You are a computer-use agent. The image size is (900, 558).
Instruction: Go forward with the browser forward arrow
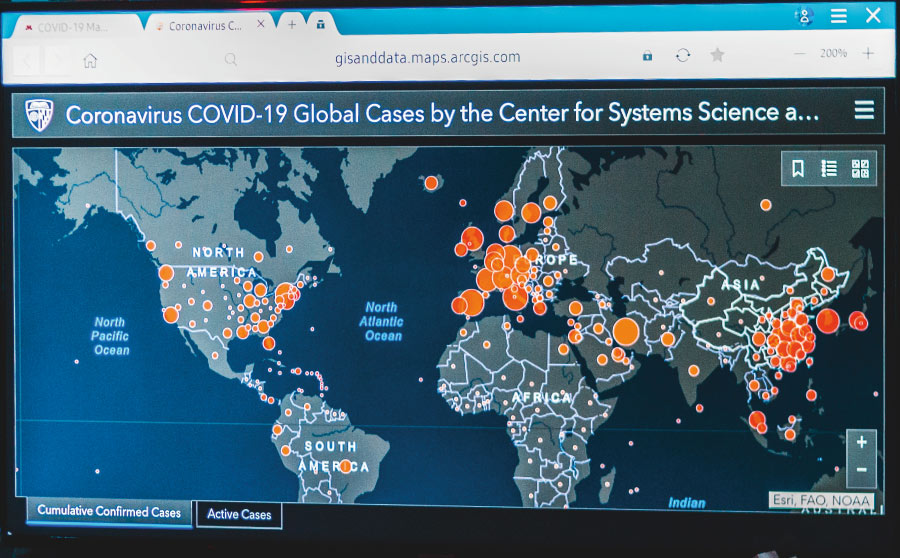pyautogui.click(x=58, y=60)
